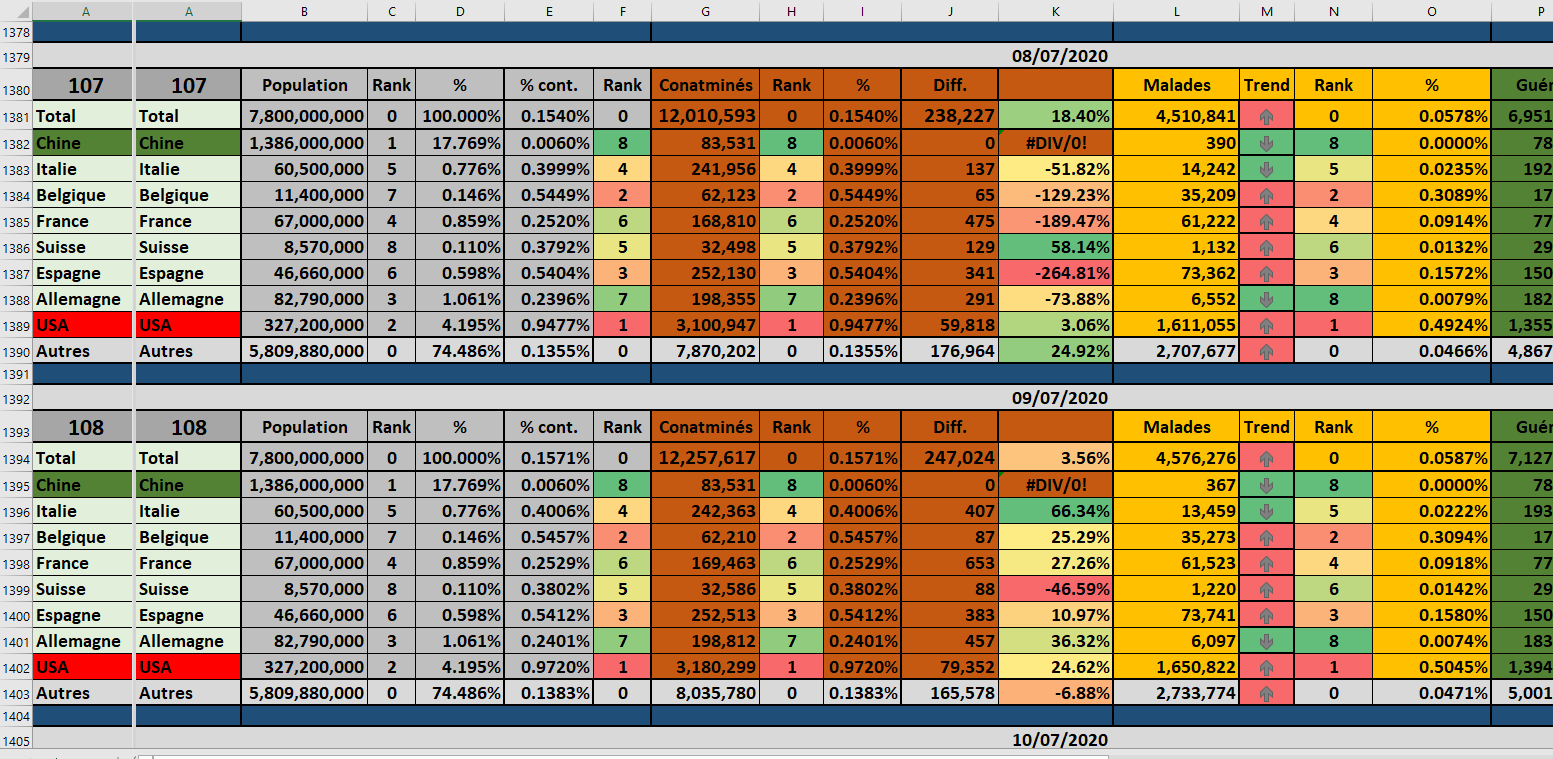Screen dimensions: 1553x759
Task: Select column G header
Action: click(x=705, y=11)
